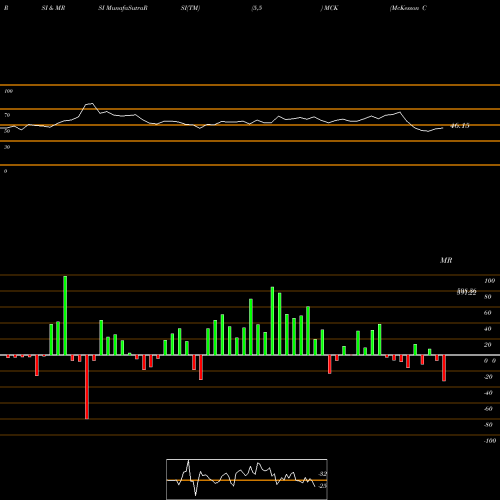The height and width of the screenshot is (500, 500).
Task: Click the 80 label on MR axis
Action: tap(488, 297)
